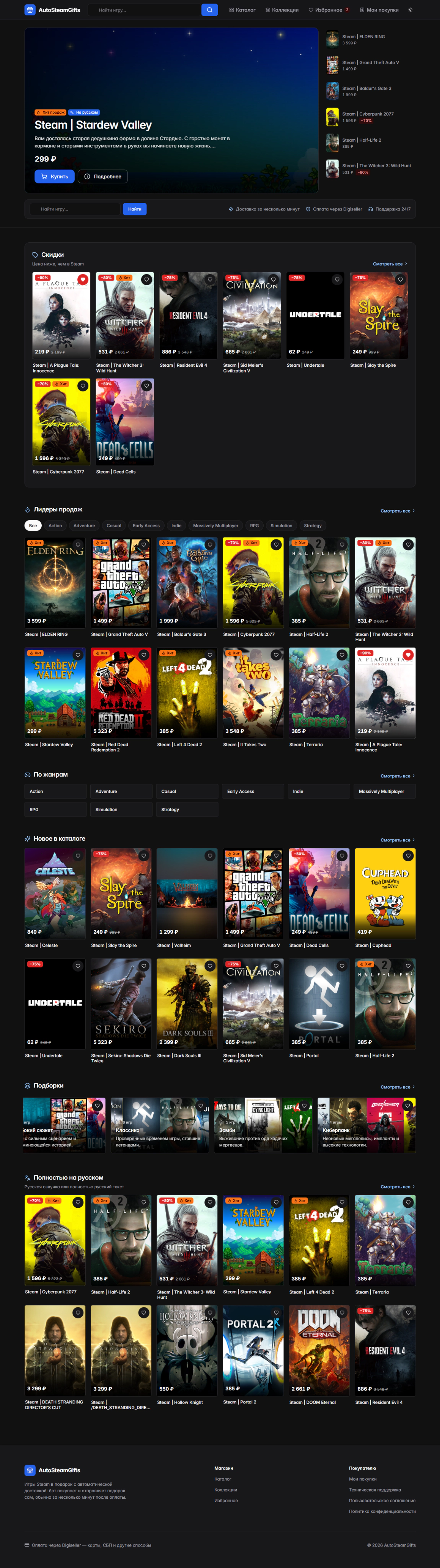440x1568 pixels.
Task: Open the Indie genre tile in По жанрам
Action: pyautogui.click(x=319, y=791)
